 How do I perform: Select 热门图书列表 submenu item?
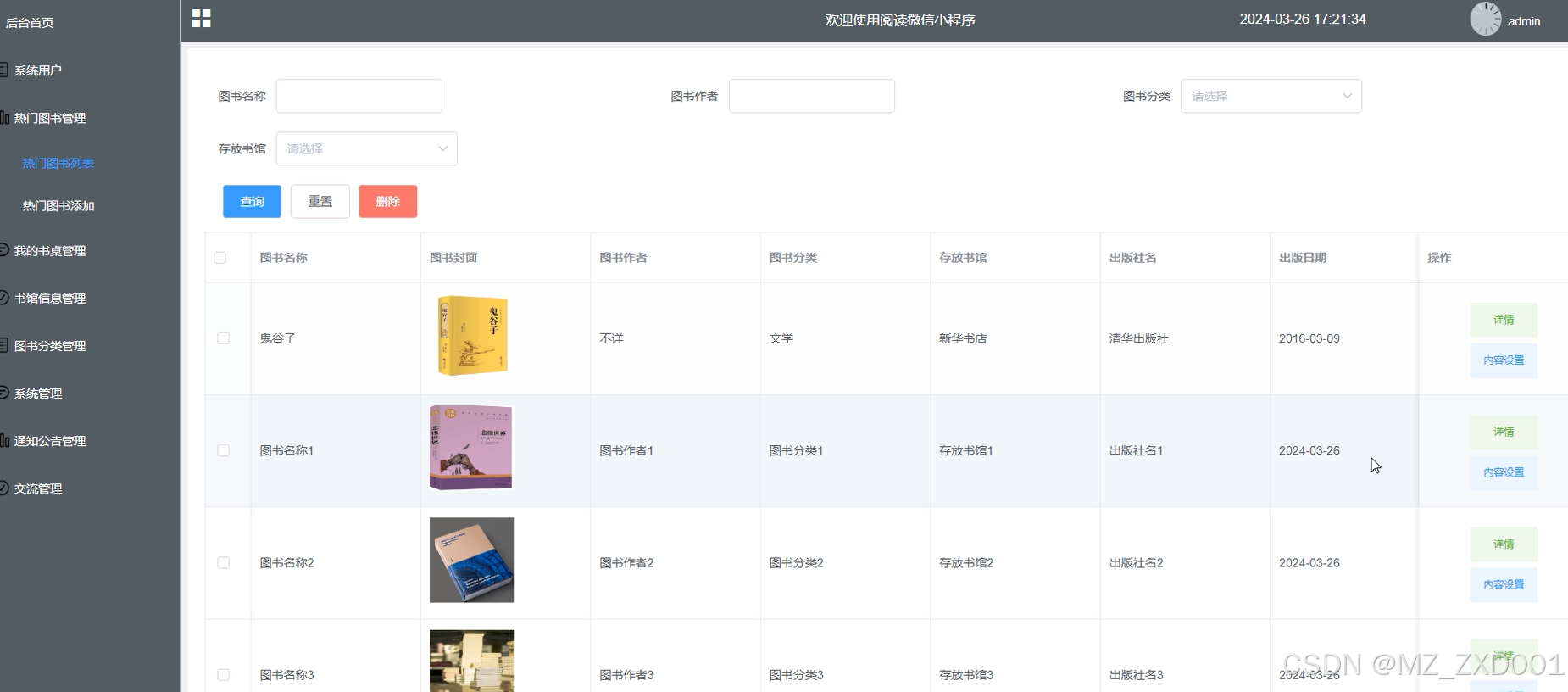point(58,163)
